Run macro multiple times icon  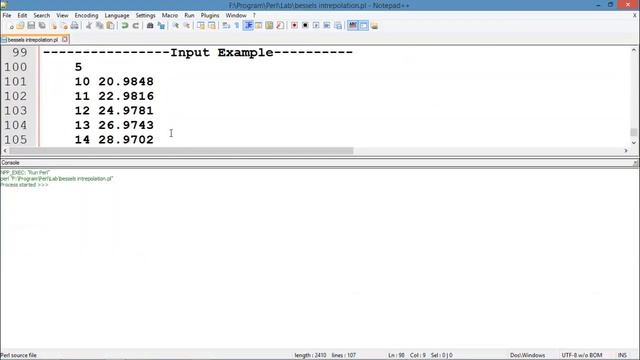[327, 26]
